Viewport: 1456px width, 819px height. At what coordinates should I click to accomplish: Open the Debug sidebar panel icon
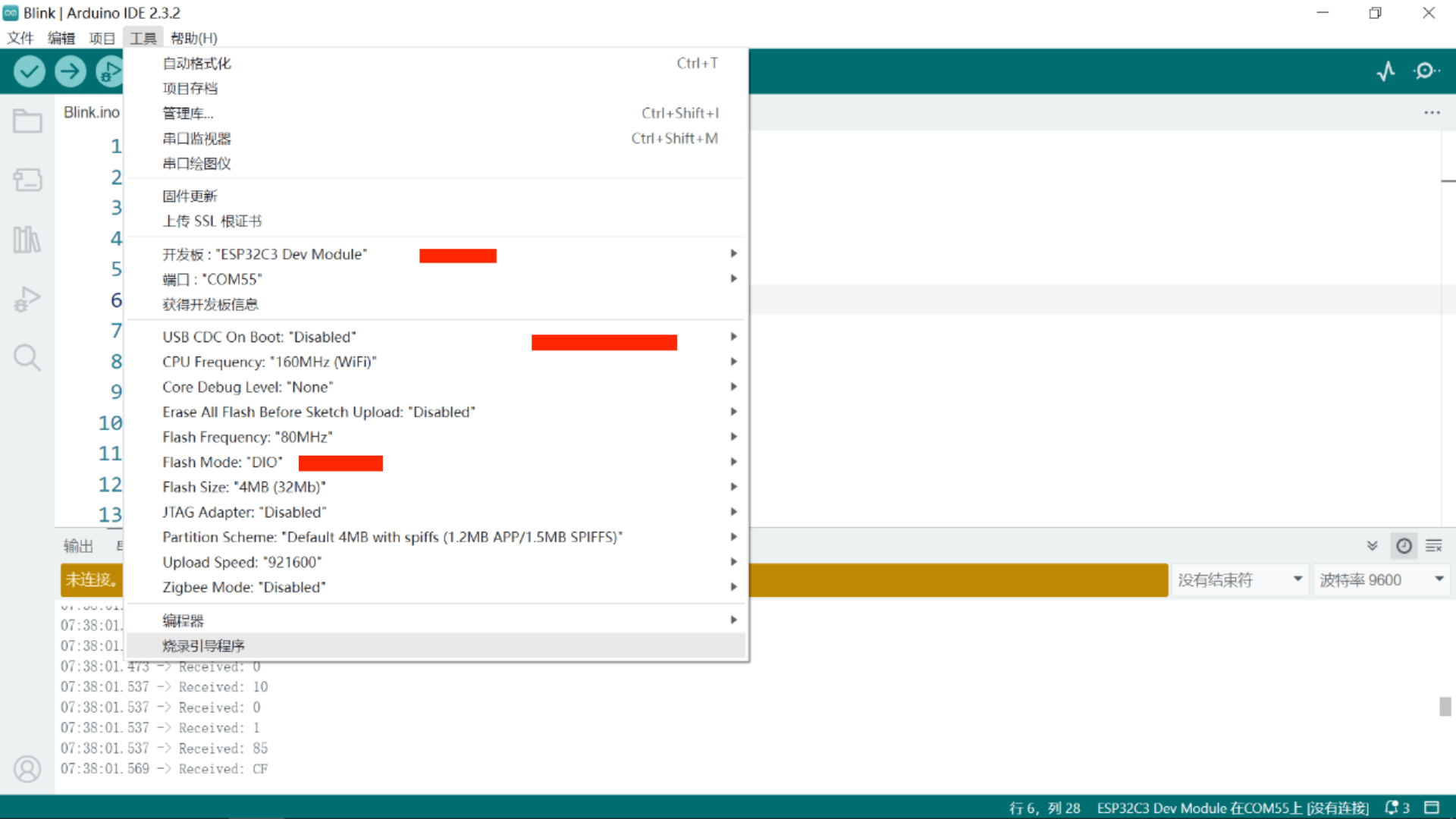[27, 299]
